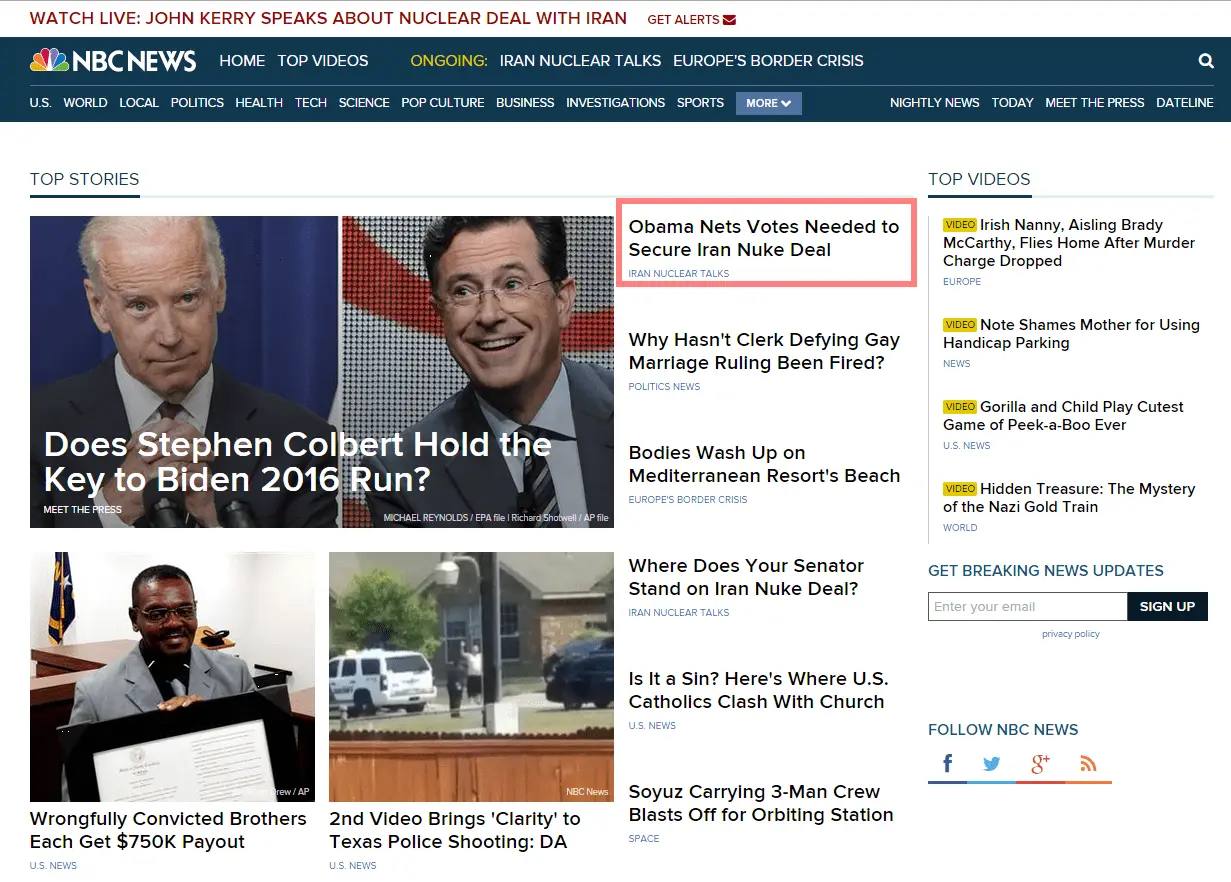Open the Dateline show link
Viewport: 1231px width, 882px height.
1185,103
